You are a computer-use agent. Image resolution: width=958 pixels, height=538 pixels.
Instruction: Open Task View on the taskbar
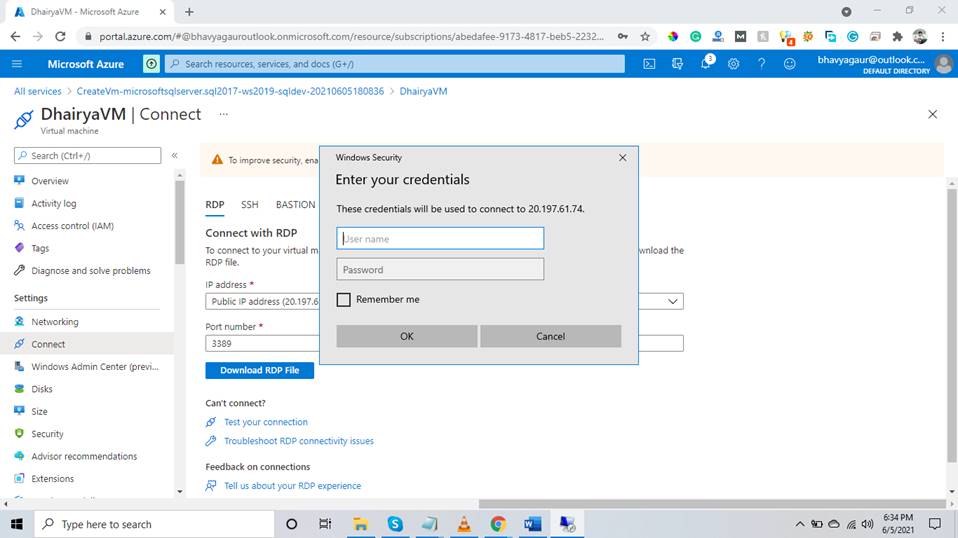point(325,524)
